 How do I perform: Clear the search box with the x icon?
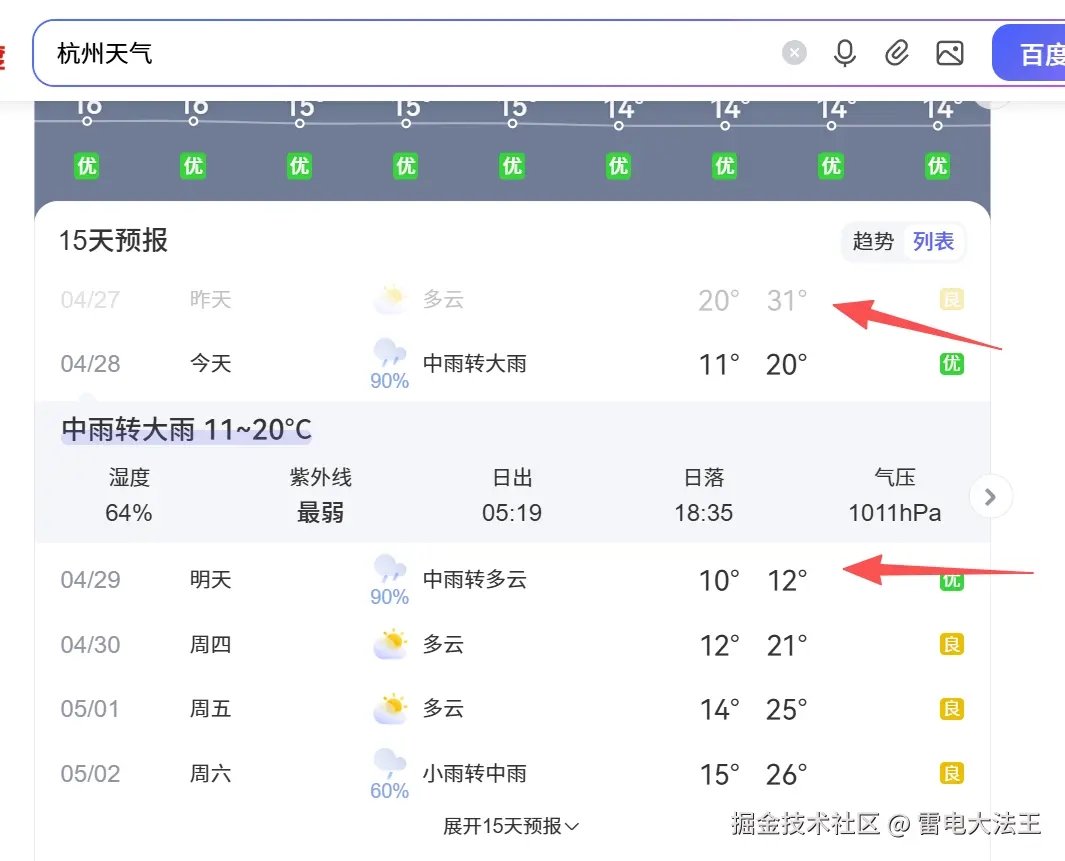click(794, 52)
